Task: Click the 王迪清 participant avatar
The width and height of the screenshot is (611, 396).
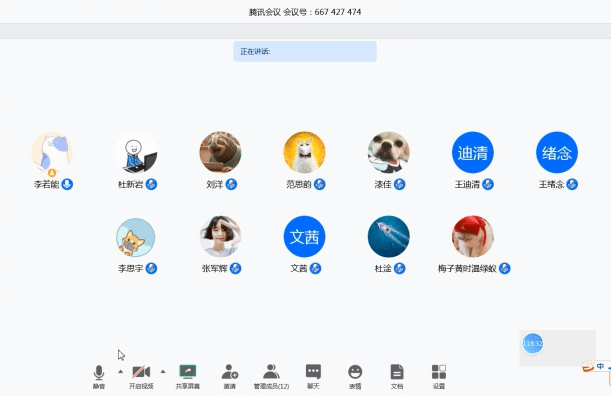Action: [x=473, y=152]
